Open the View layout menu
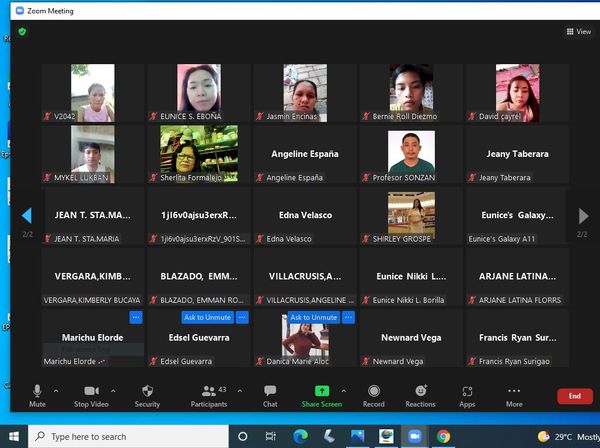The image size is (600, 448). pos(577,32)
